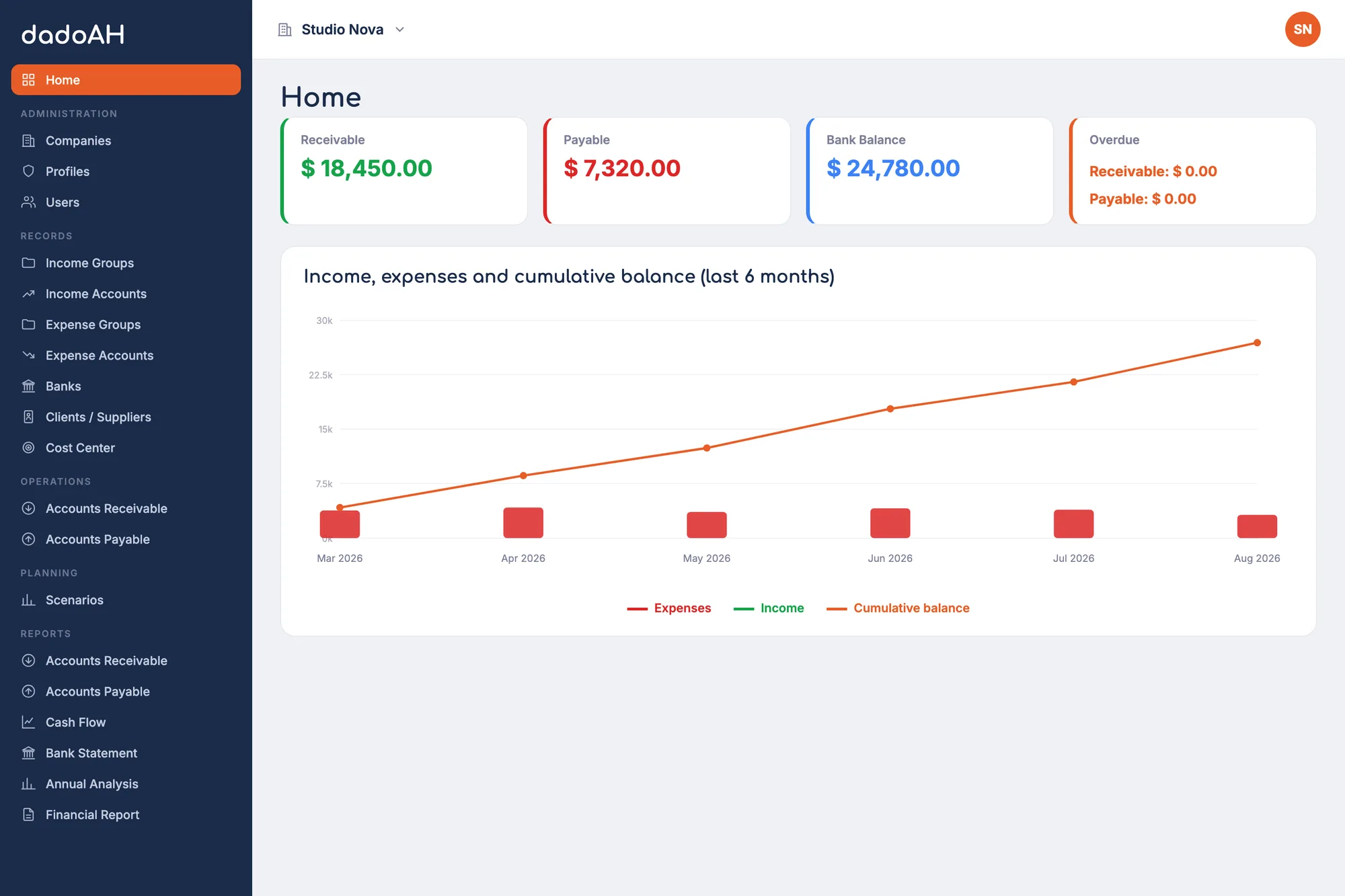Click the Overdue Receivable: $ 0.00 line

click(x=1153, y=171)
